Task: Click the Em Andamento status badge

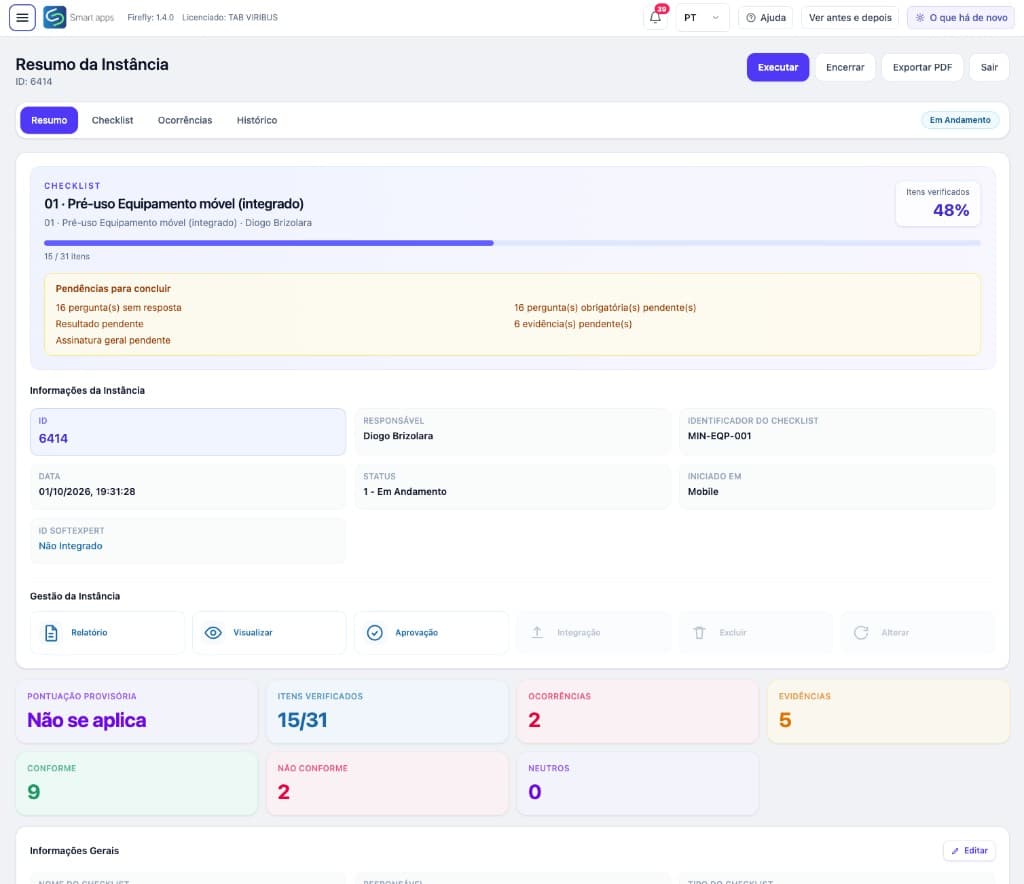Action: coord(959,120)
